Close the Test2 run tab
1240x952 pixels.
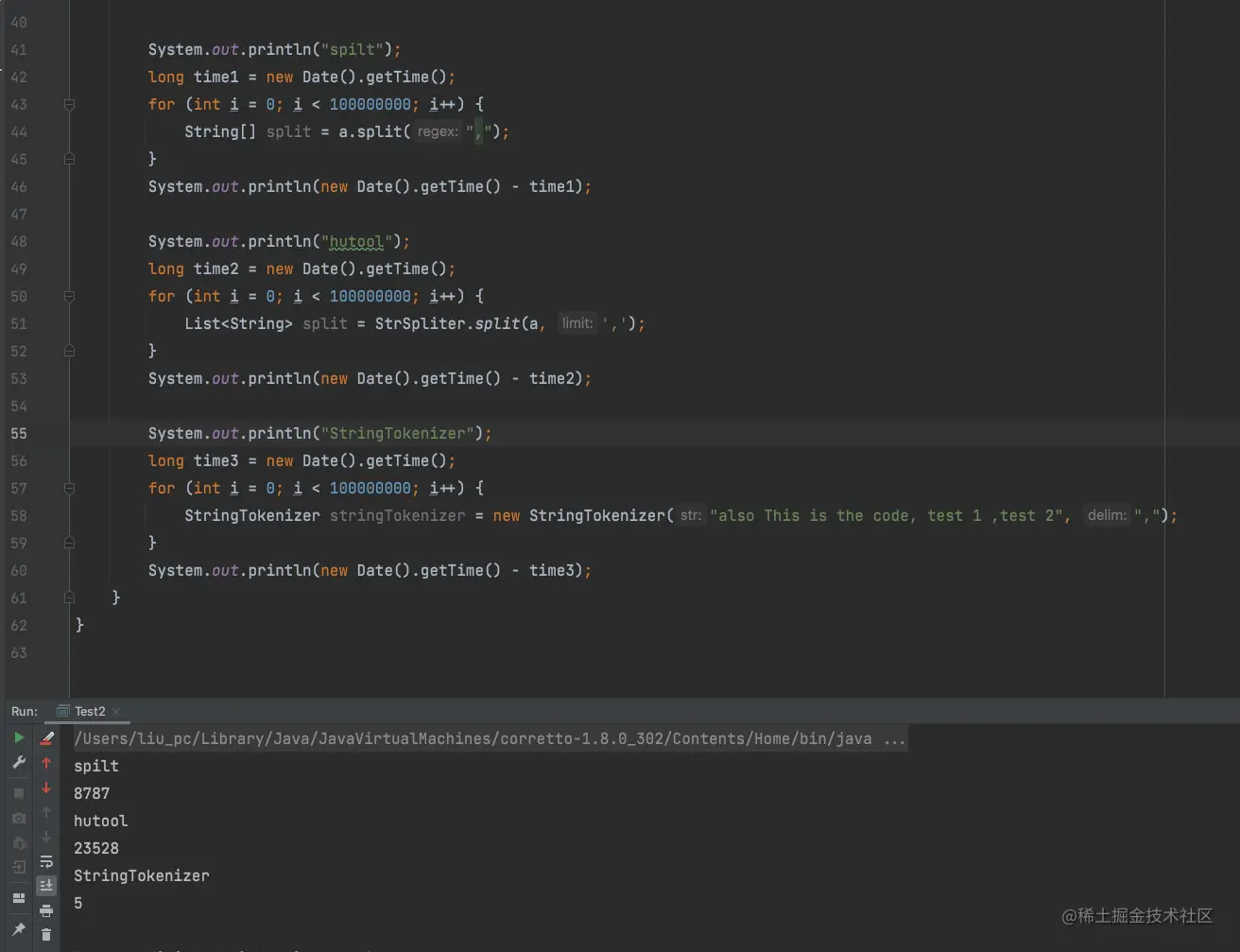point(116,711)
